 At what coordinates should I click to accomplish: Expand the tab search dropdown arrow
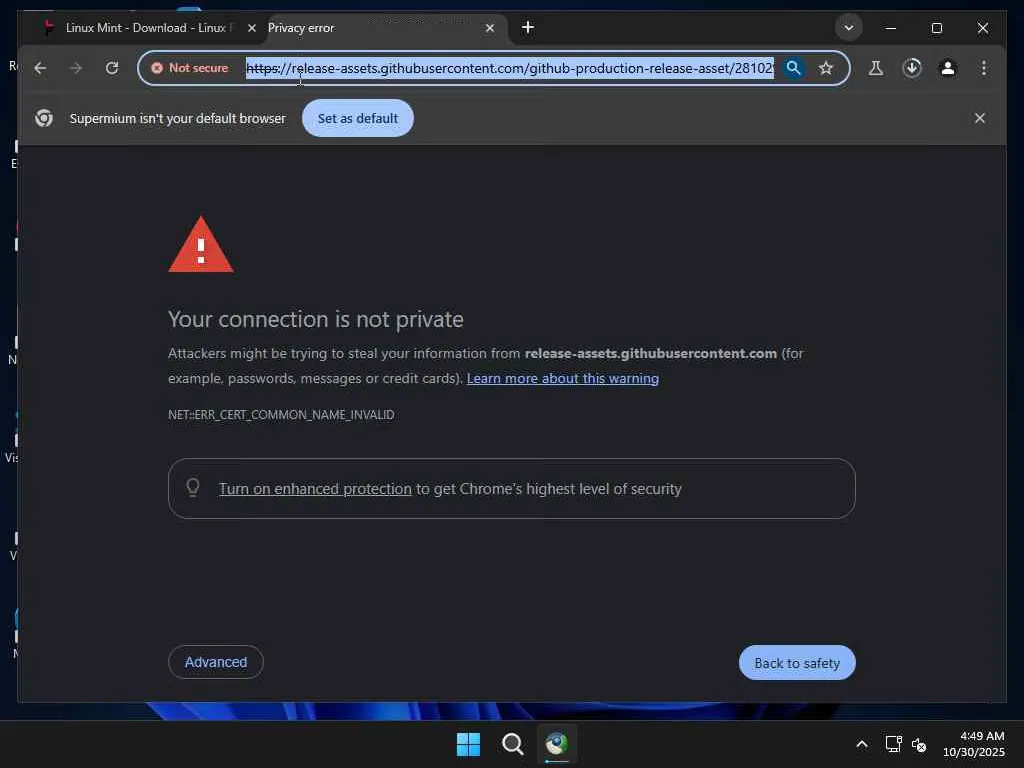click(x=848, y=28)
